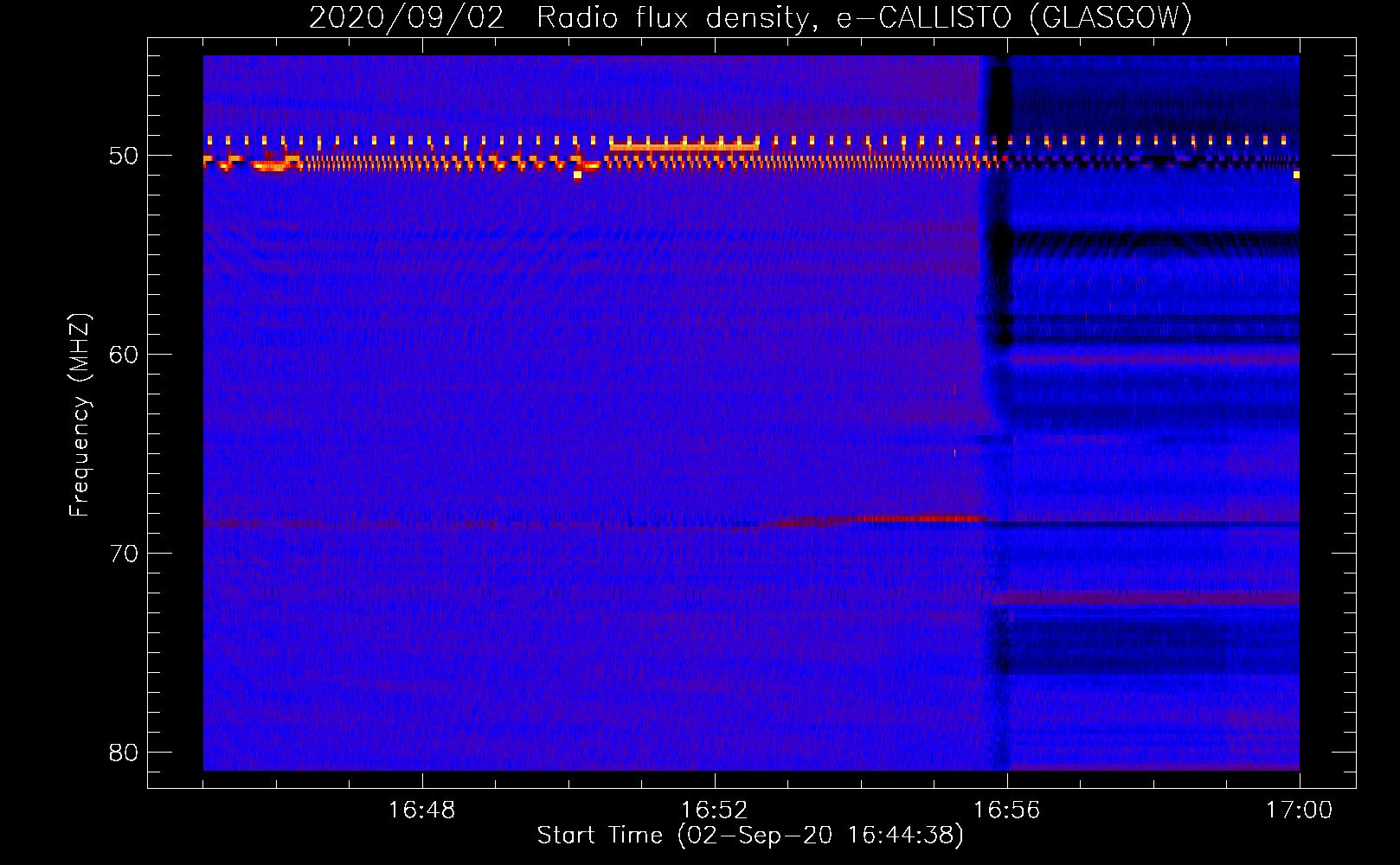Select the 80 frequency tick label
Viewport: 1400px width, 865px height.
coord(125,753)
